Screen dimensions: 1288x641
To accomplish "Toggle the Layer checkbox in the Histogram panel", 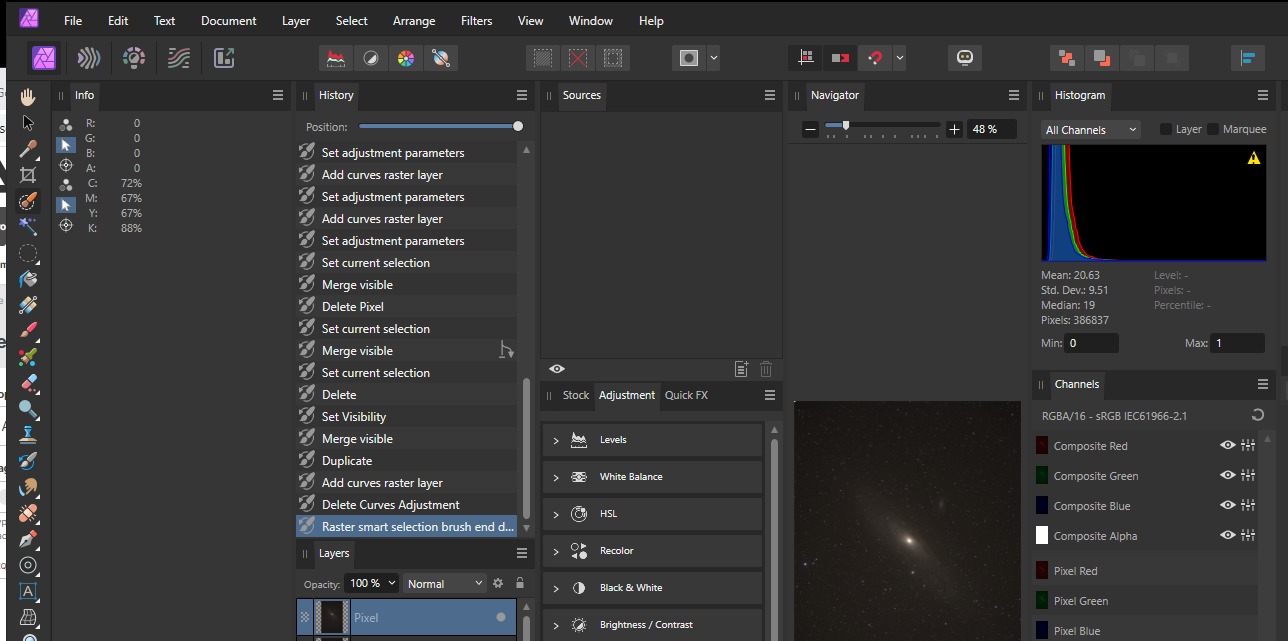I will click(x=1168, y=129).
